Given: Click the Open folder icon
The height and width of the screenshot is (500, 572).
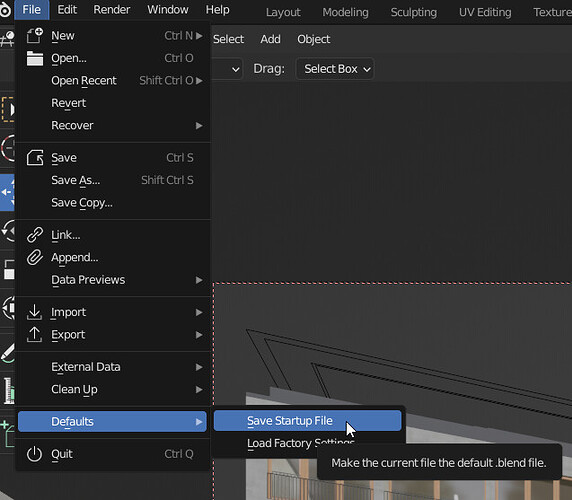Looking at the screenshot, I should tap(35, 58).
